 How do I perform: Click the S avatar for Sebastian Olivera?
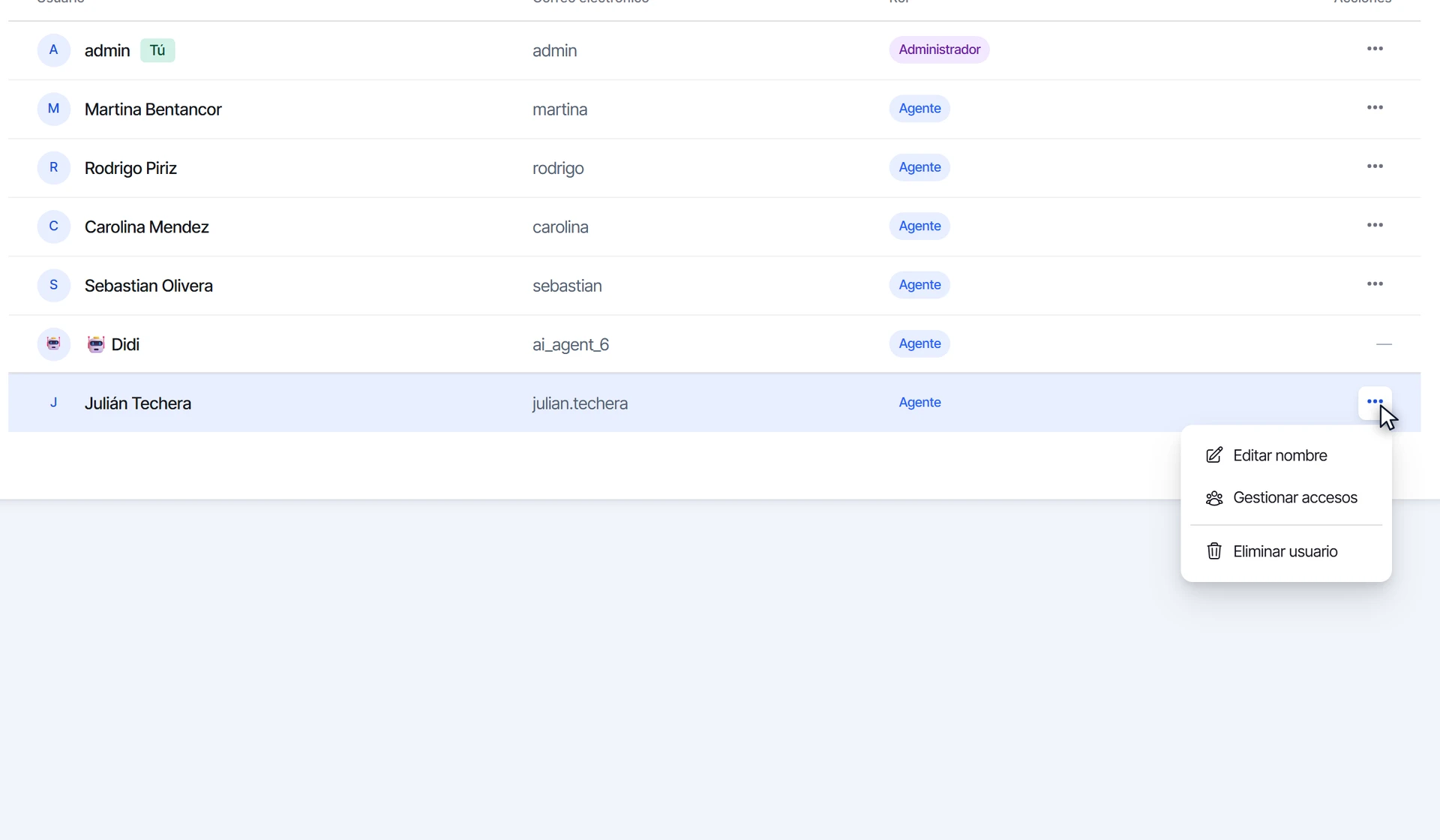54,285
